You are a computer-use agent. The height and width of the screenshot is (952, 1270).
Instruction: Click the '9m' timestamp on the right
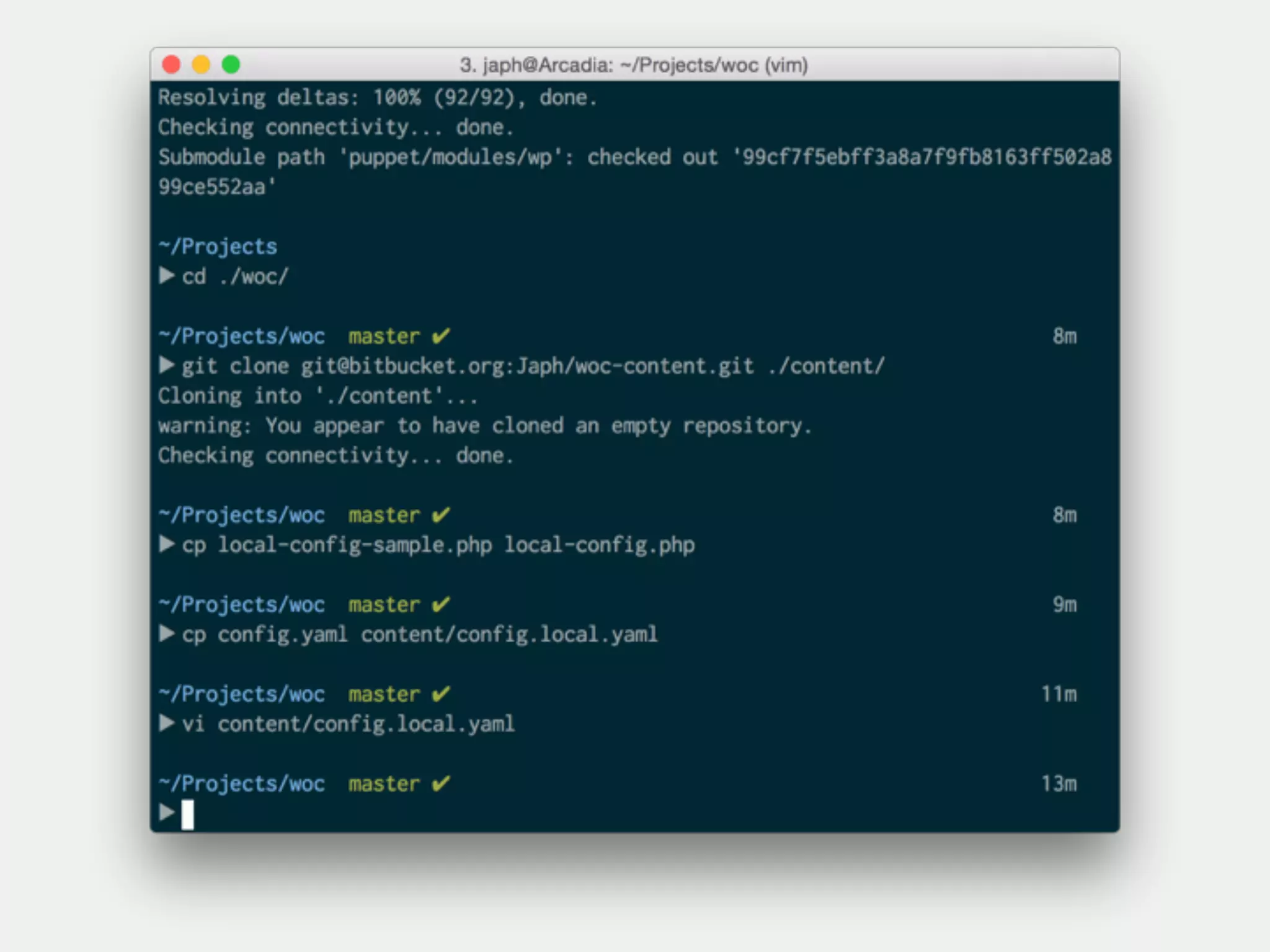tap(1065, 605)
